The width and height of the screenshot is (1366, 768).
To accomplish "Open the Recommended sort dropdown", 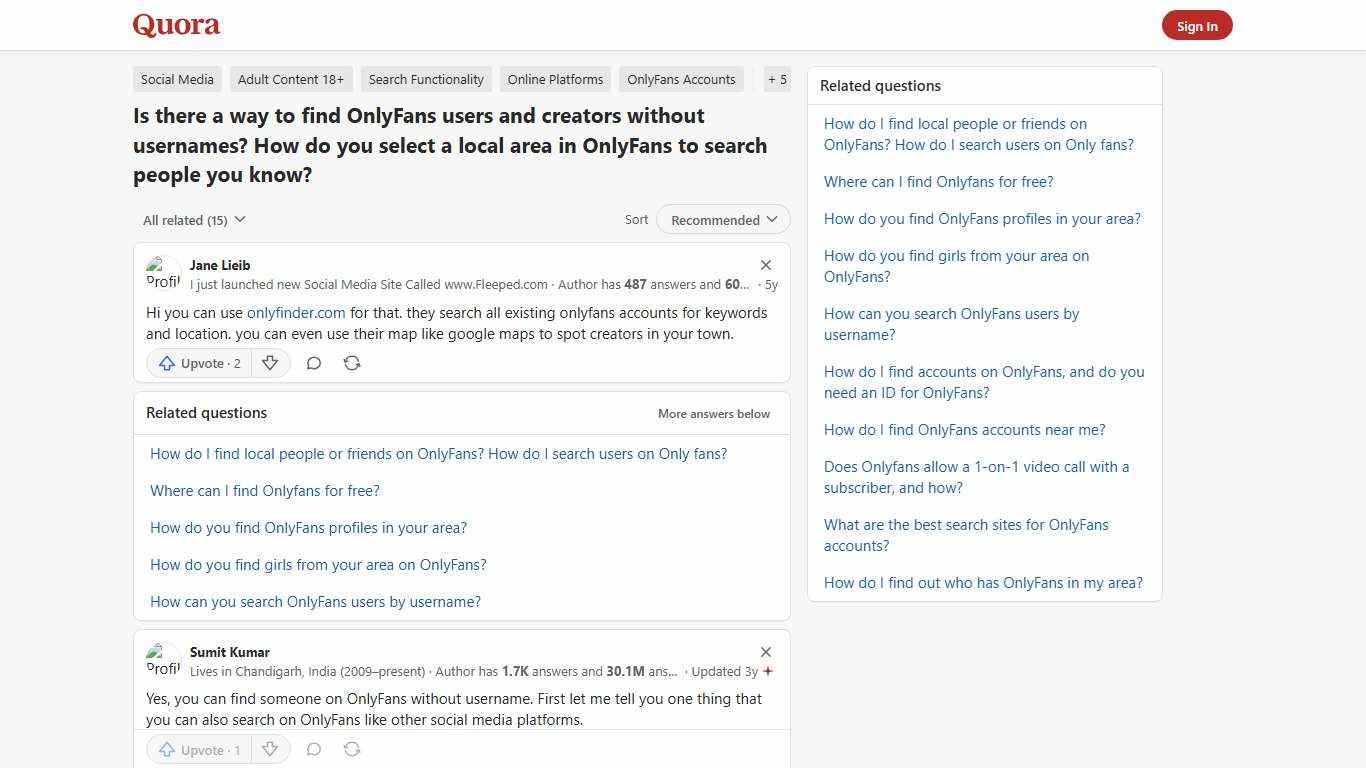I will click(722, 219).
